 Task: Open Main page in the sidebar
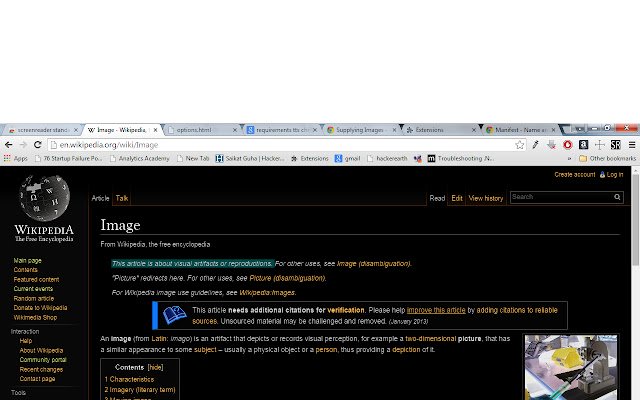coord(27,260)
